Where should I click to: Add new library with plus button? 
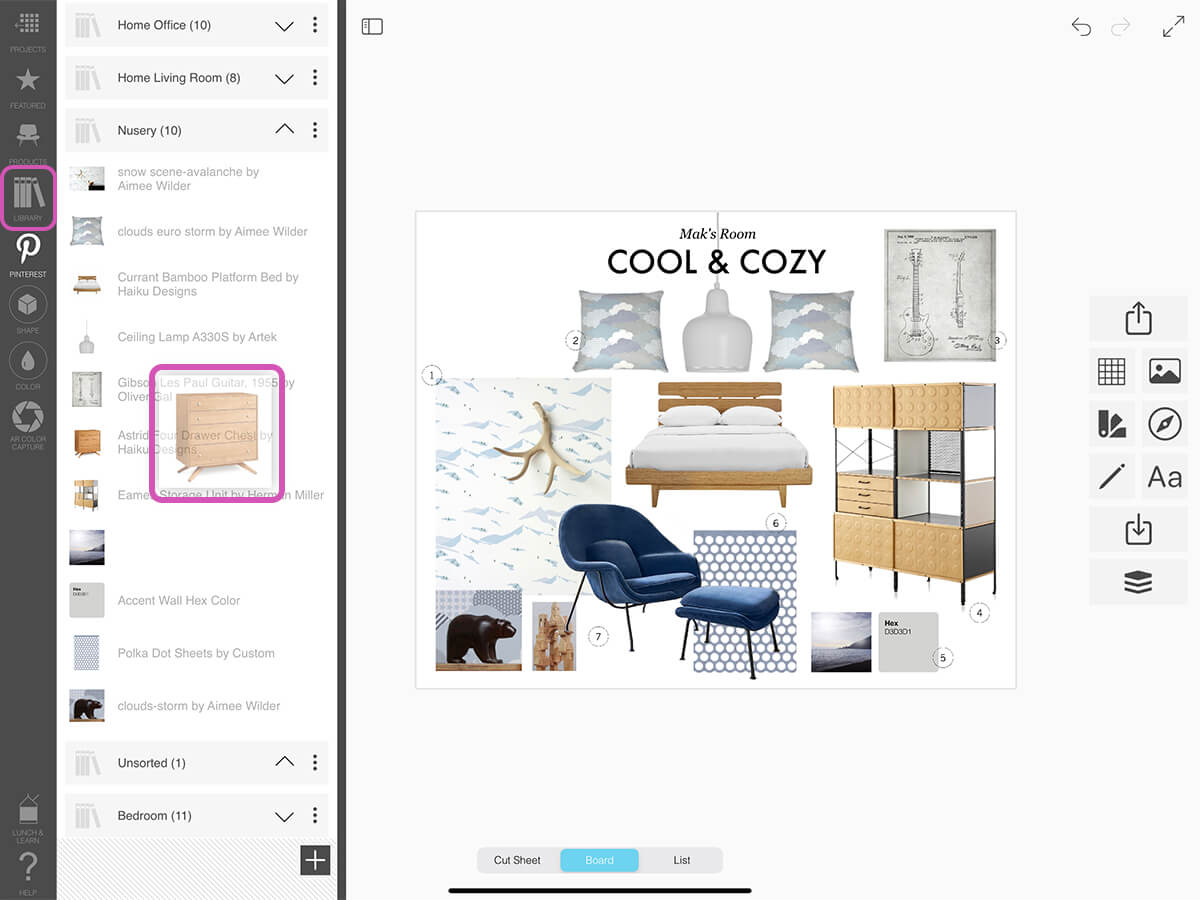pos(315,860)
